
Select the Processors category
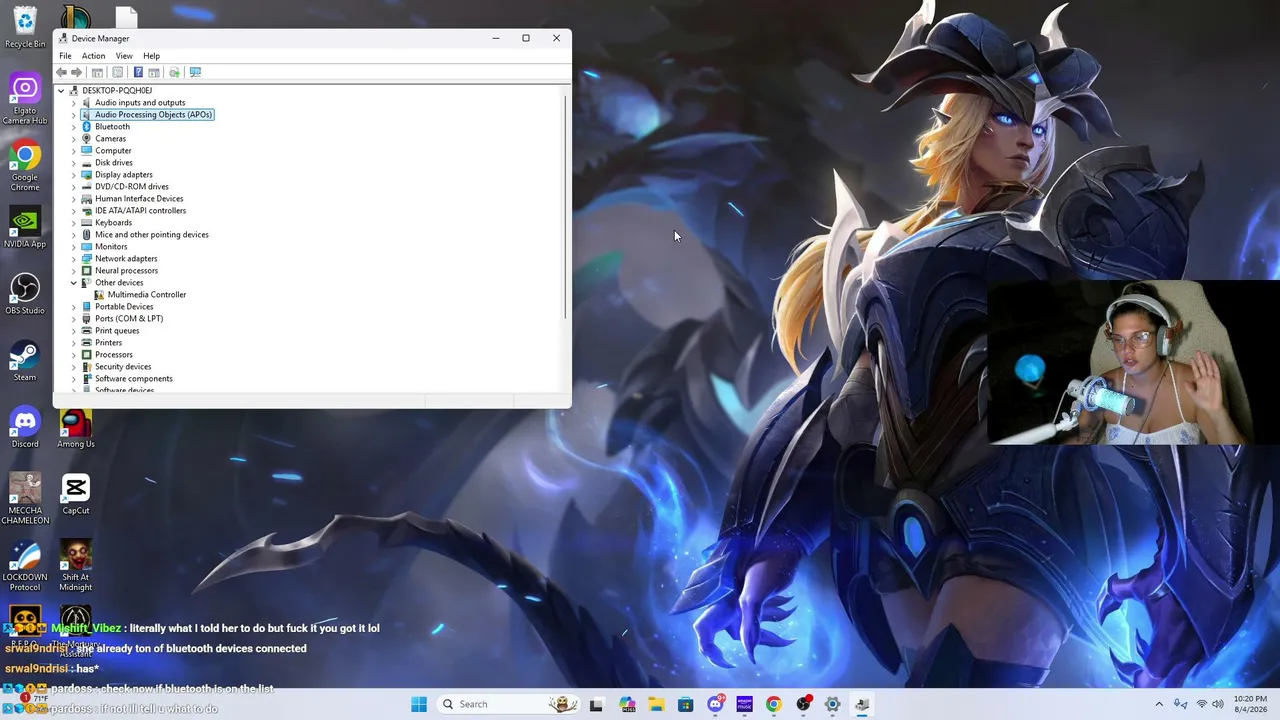point(114,355)
